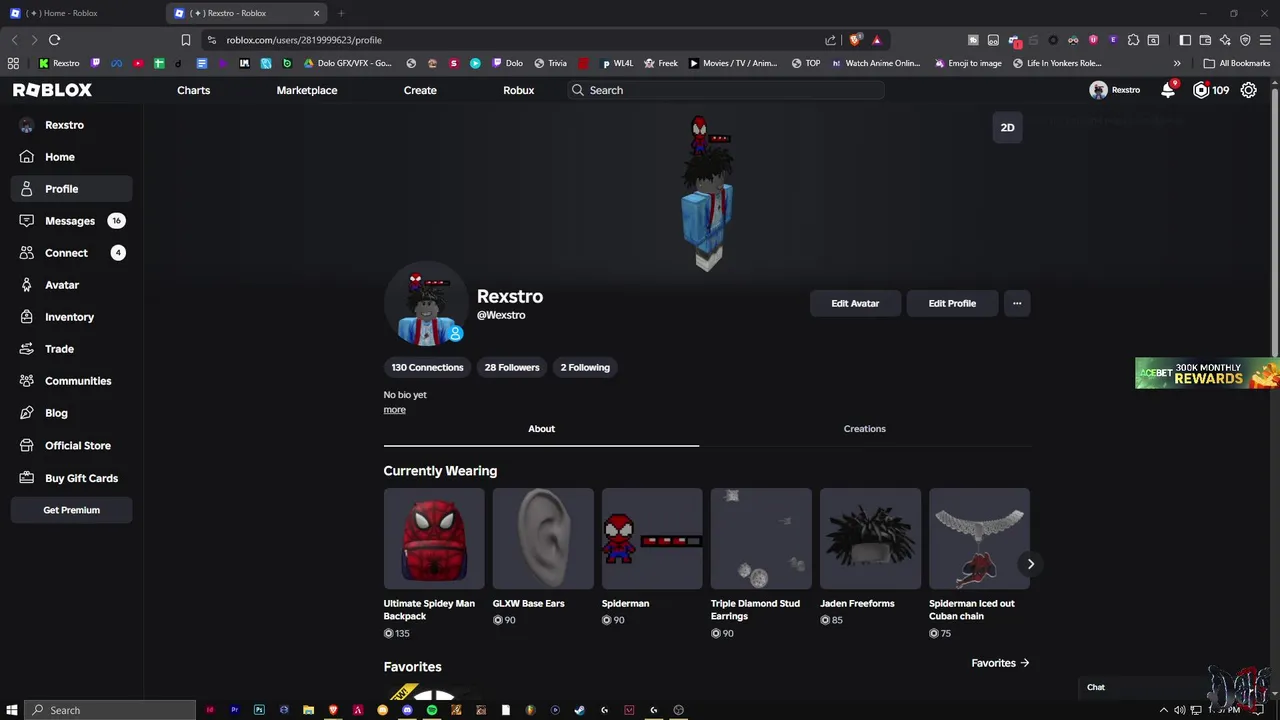Click the Edit Profile button

coord(952,304)
